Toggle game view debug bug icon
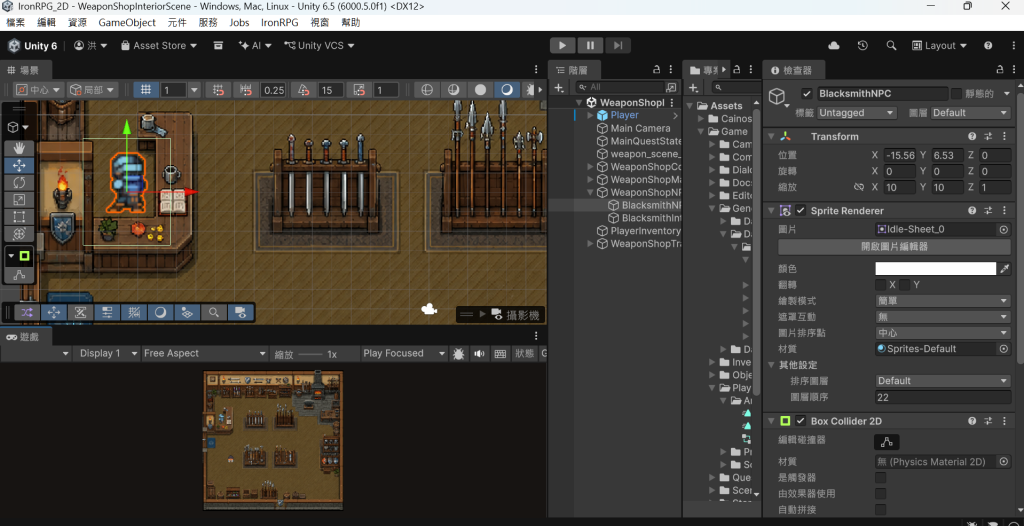Screen dimensions: 1024x526 [458, 353]
